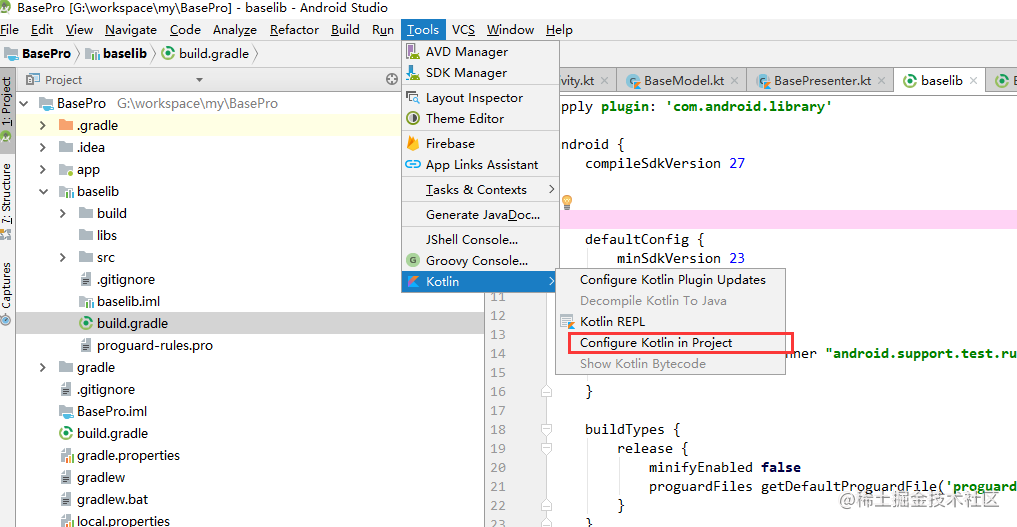This screenshot has height=527, width=1017.
Task: Select local.properties file
Action: pos(115,521)
